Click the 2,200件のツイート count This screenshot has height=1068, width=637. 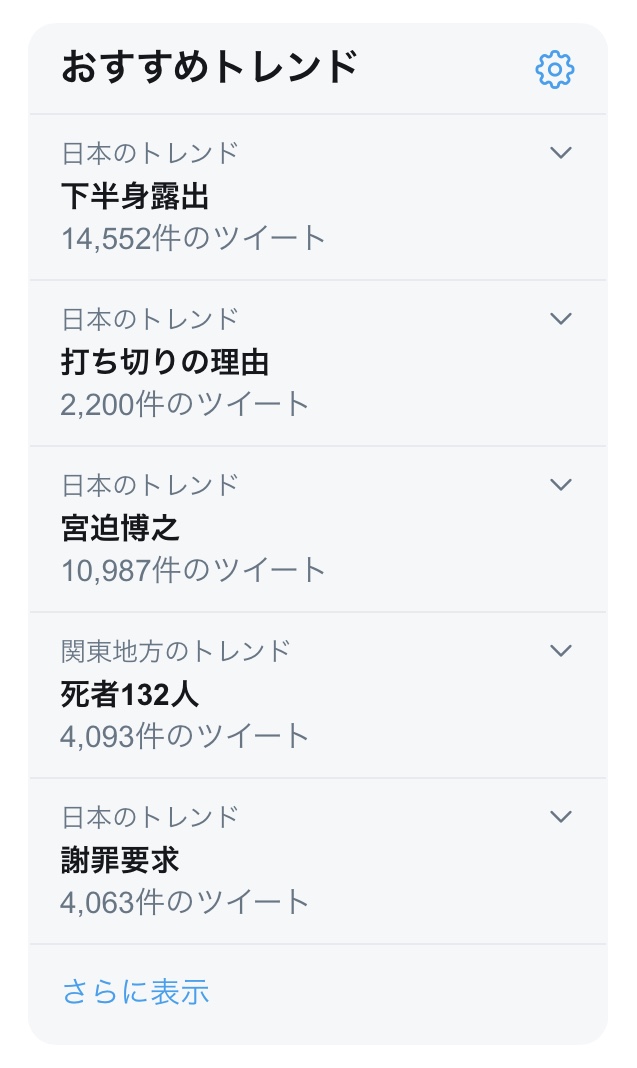(185, 404)
